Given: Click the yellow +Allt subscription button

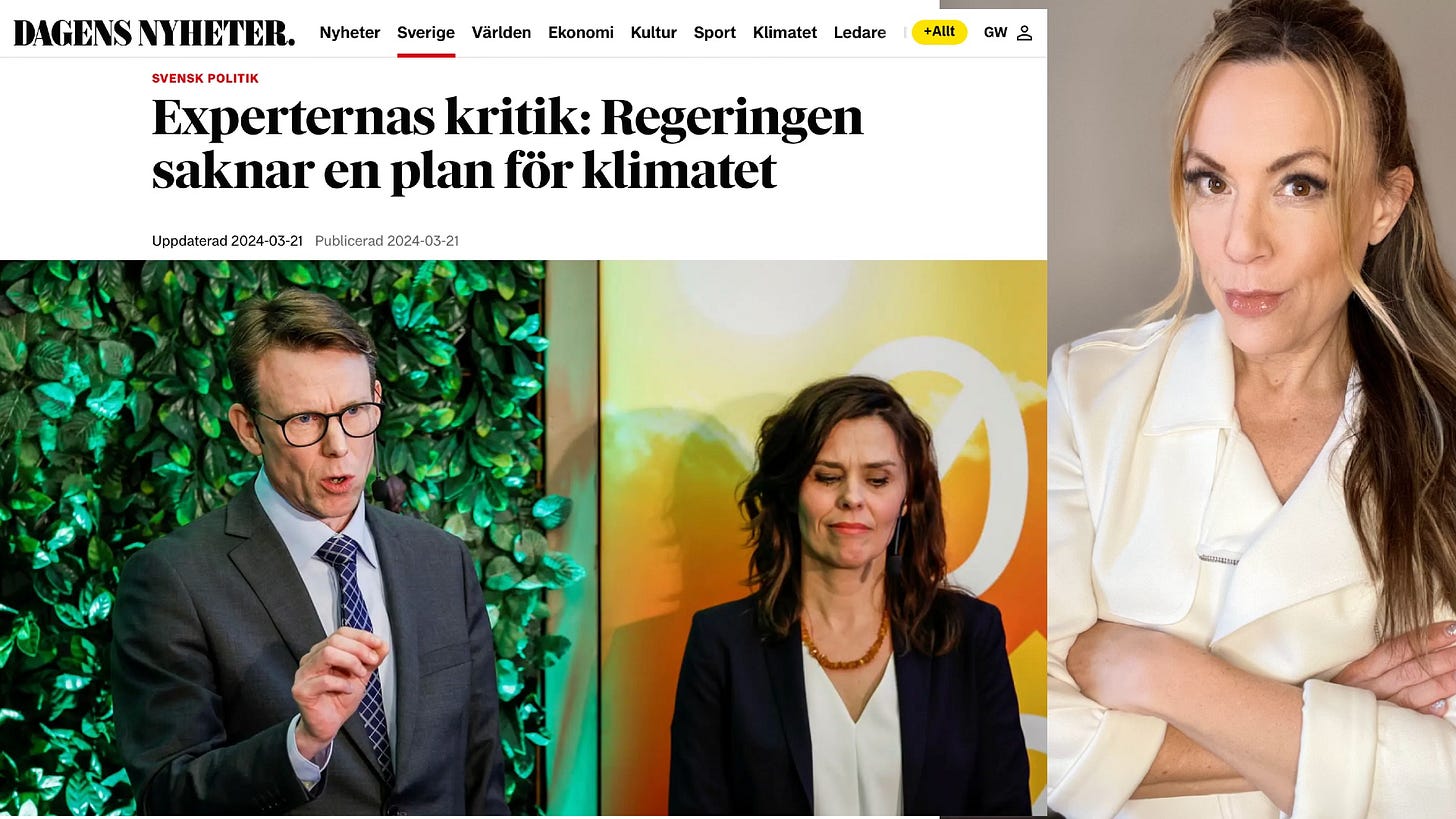Looking at the screenshot, I should pyautogui.click(x=939, y=32).
